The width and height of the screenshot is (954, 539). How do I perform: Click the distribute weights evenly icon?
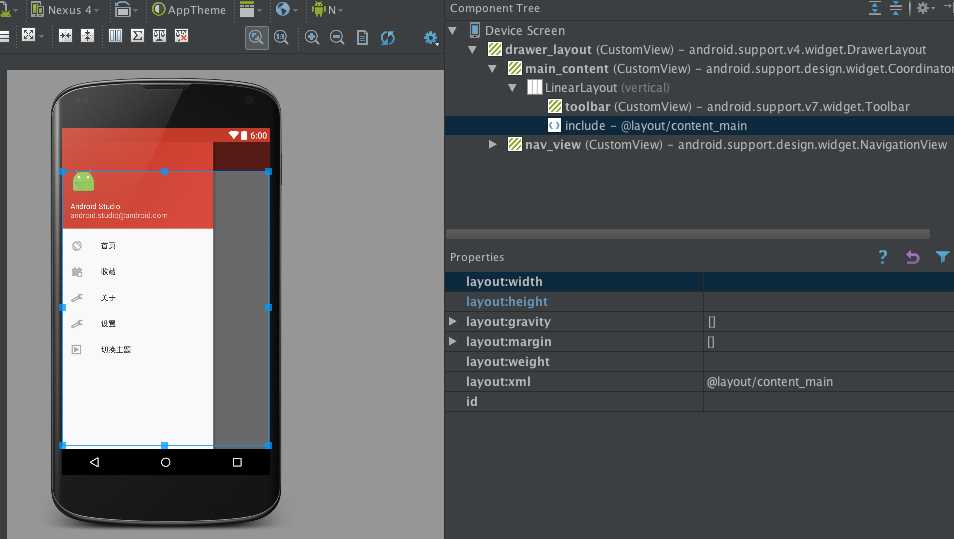point(159,36)
